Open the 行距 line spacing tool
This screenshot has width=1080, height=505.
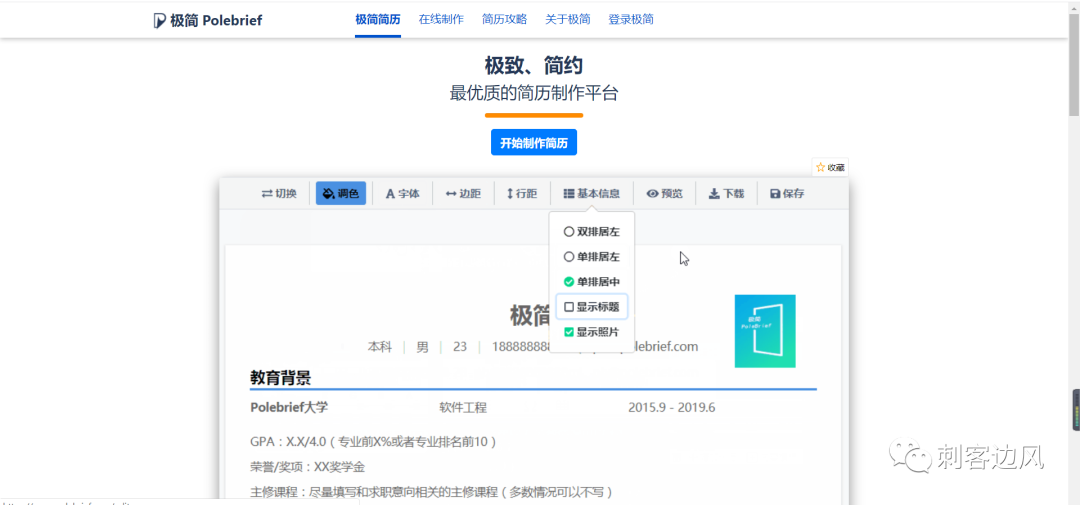(x=522, y=194)
